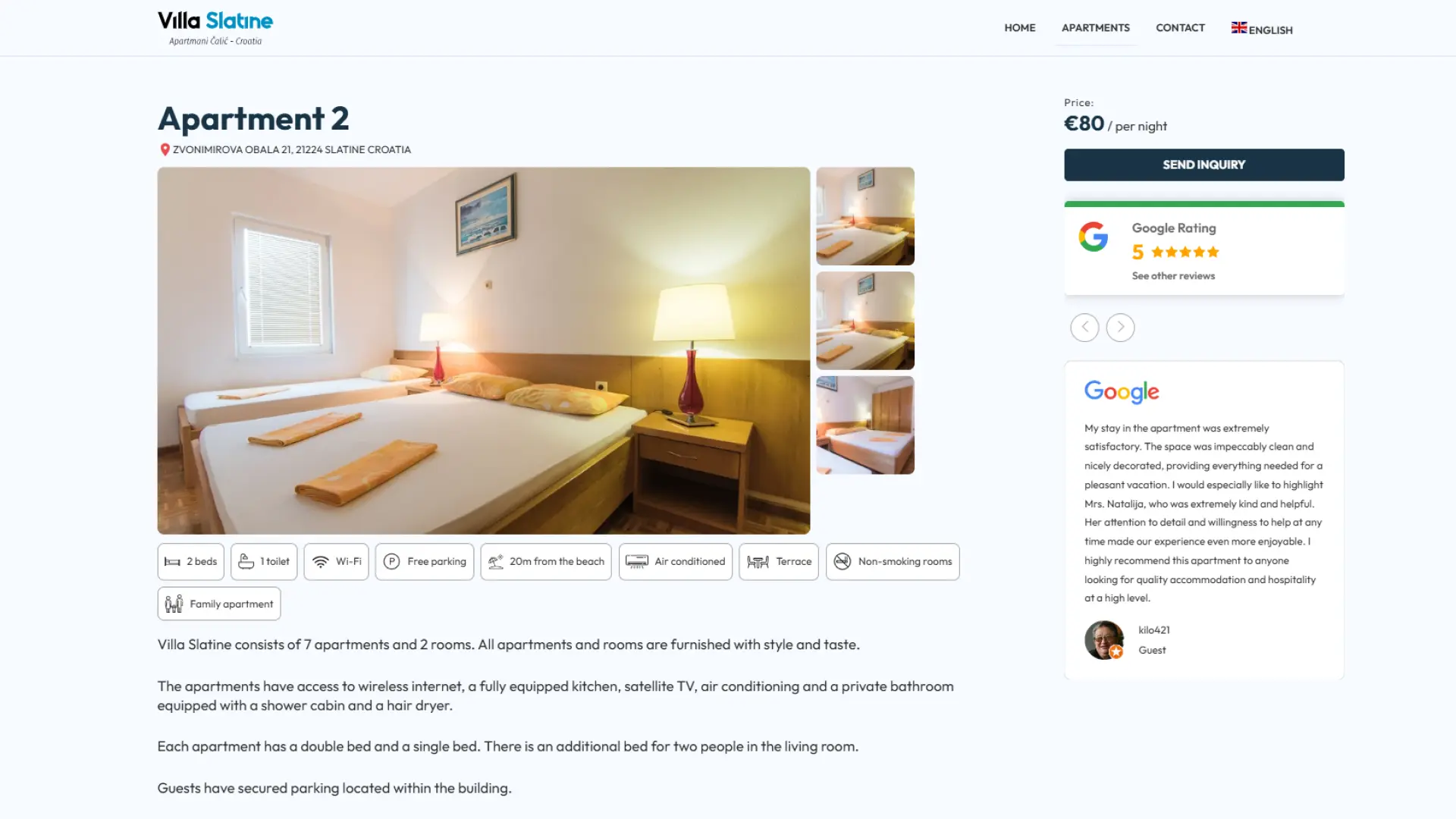Open the English language selector
Viewport: 1456px width, 819px height.
[1262, 29]
